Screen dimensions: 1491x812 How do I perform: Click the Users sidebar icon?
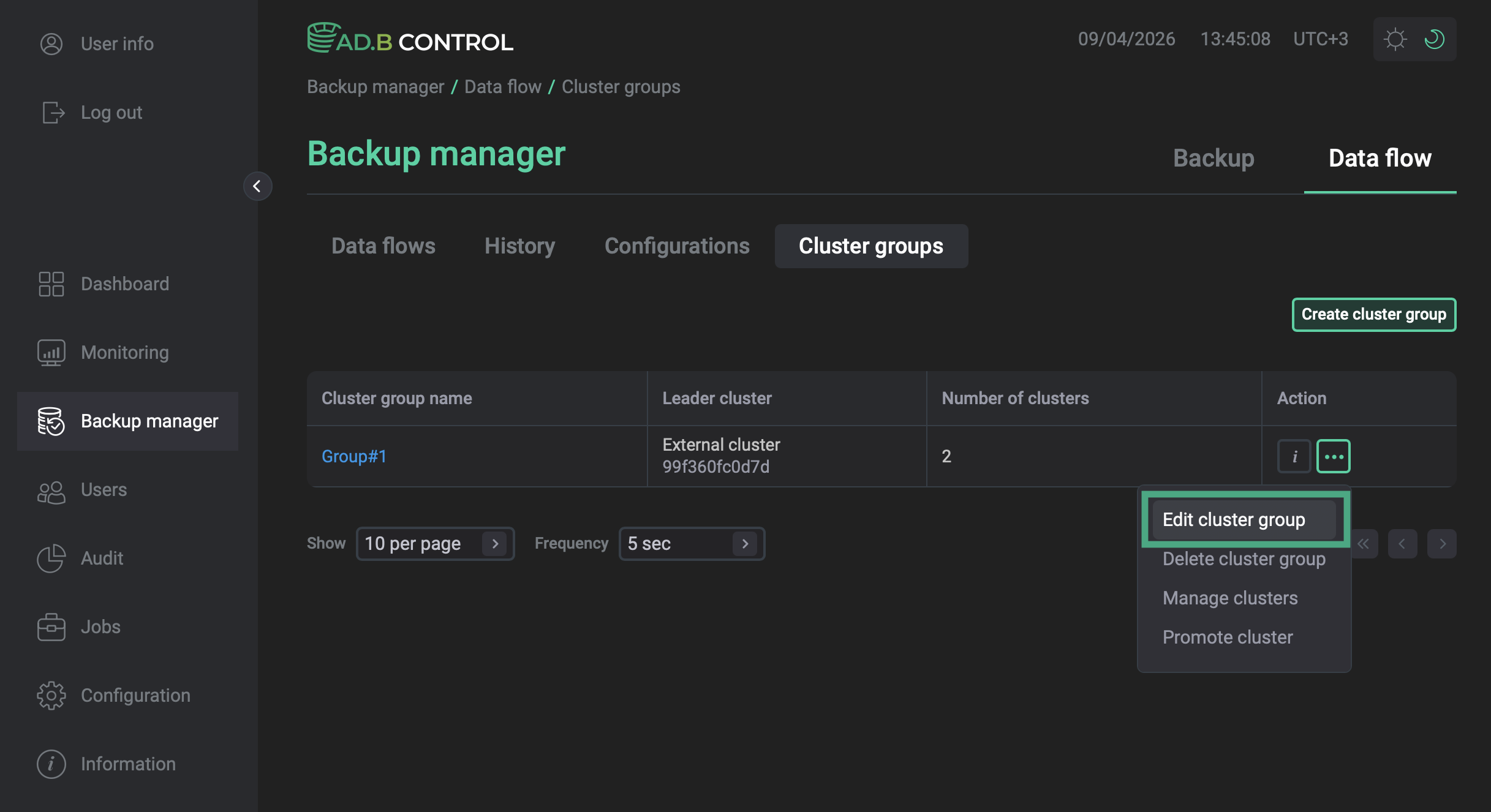(x=51, y=491)
